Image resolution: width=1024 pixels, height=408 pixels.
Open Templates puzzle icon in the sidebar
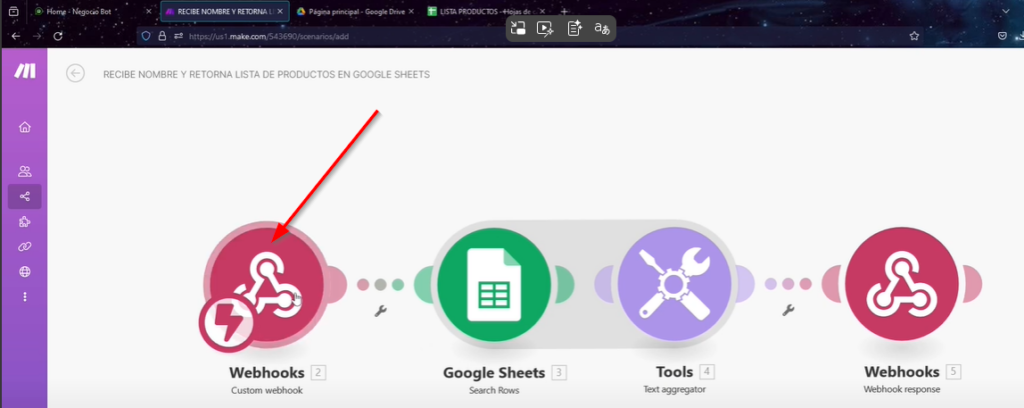[25, 222]
